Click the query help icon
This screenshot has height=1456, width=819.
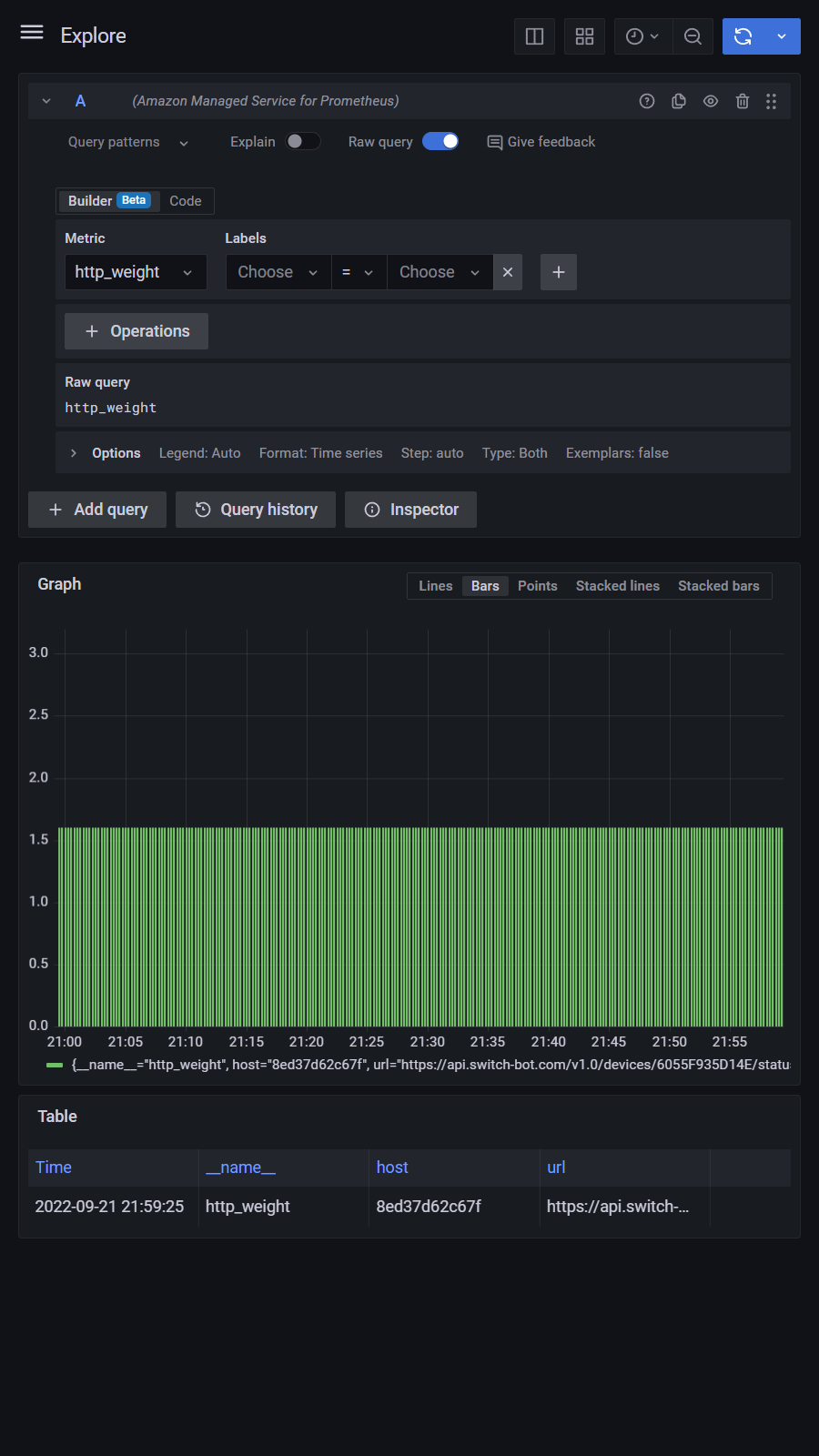point(647,101)
